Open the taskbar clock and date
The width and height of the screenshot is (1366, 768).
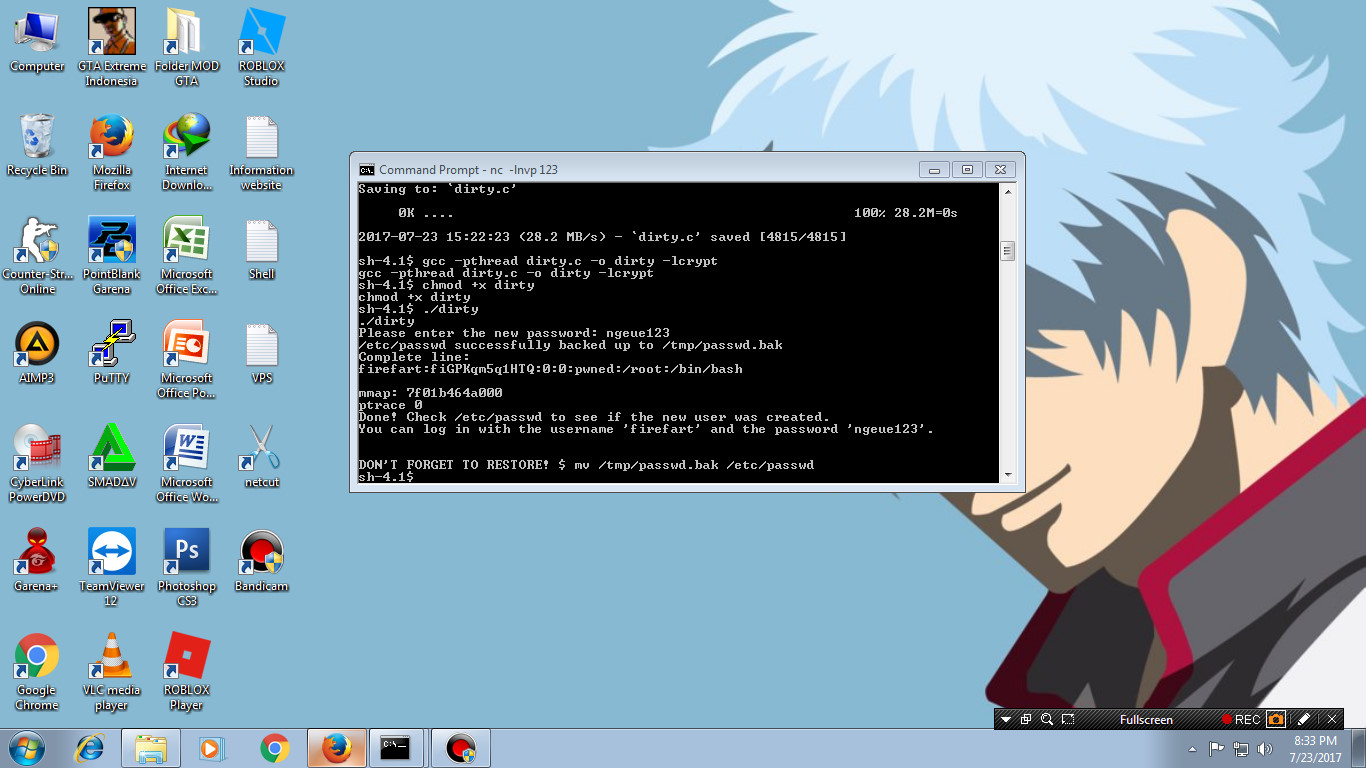1315,749
